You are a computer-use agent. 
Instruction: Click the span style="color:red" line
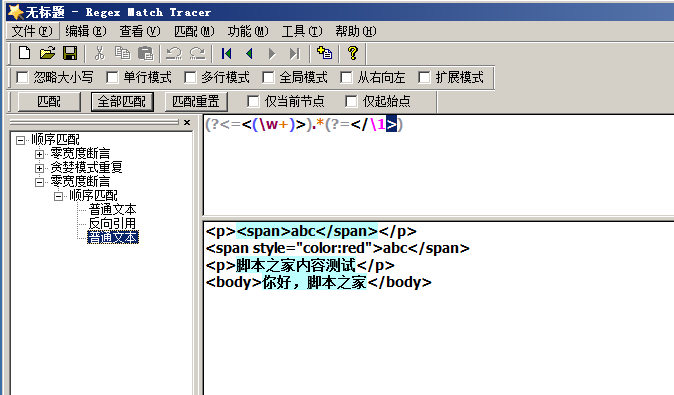tap(337, 248)
